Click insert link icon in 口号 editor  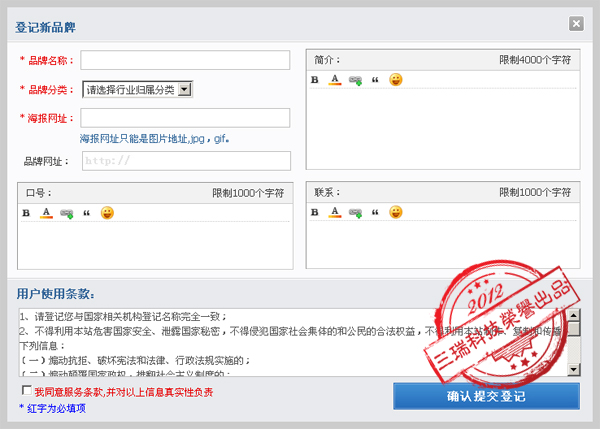tap(67, 213)
